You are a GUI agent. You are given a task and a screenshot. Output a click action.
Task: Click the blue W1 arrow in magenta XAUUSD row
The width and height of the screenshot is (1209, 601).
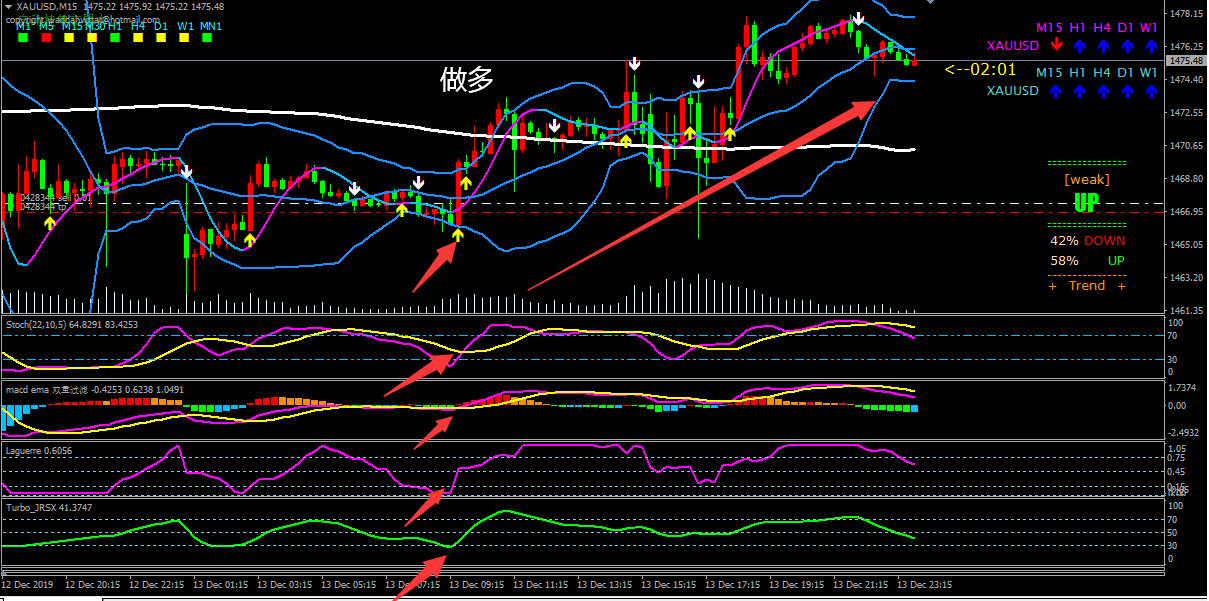click(x=1148, y=46)
